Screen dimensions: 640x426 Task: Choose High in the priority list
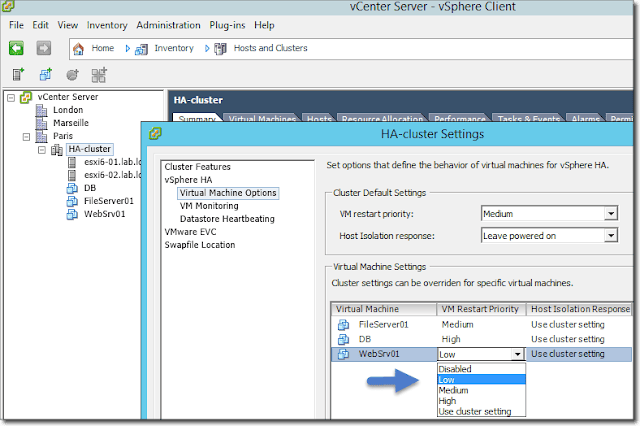point(481,401)
